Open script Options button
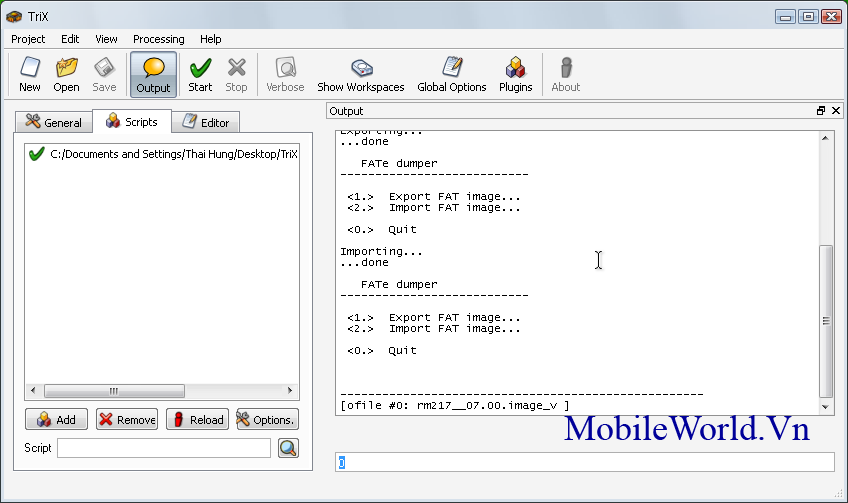The image size is (848, 503). [x=267, y=420]
